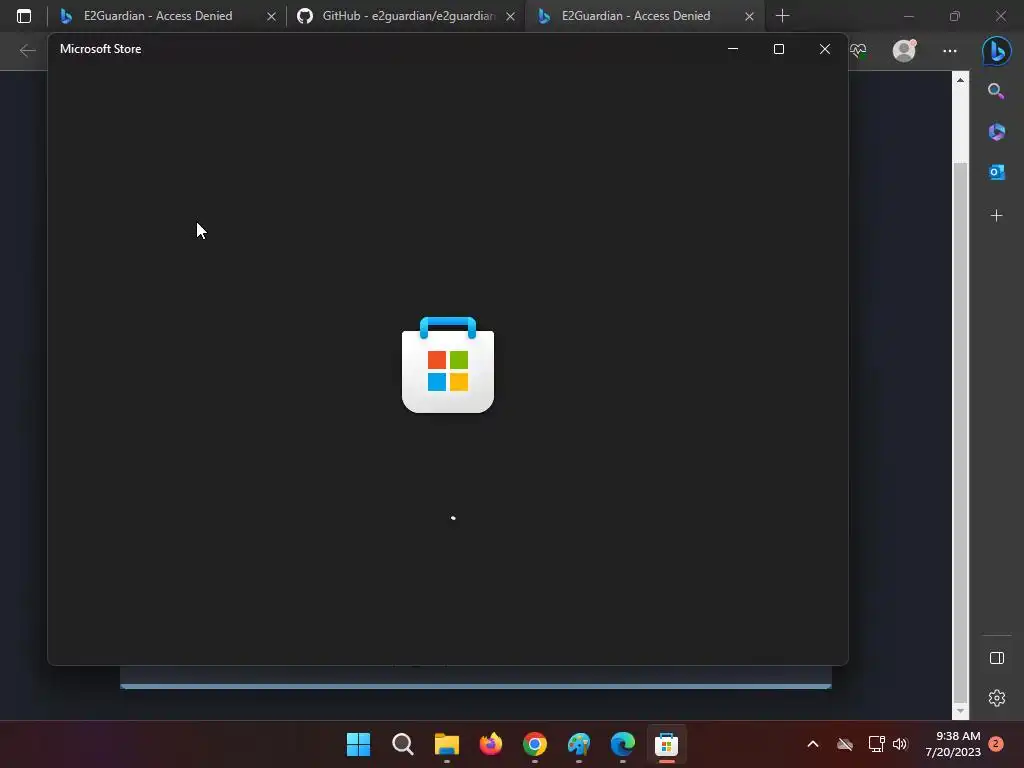Open the Edge profile avatar
The image size is (1024, 768).
[904, 50]
